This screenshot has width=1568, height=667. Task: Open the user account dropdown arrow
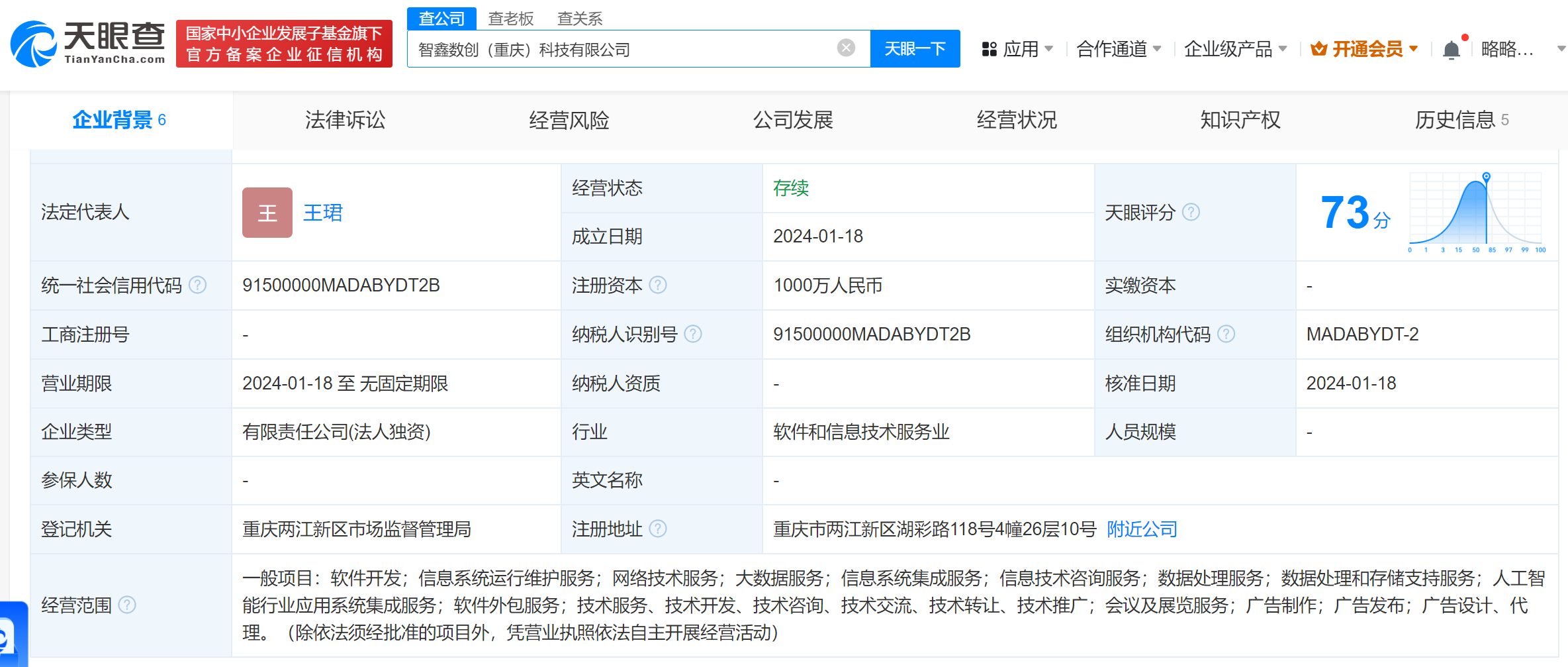pos(1561,49)
